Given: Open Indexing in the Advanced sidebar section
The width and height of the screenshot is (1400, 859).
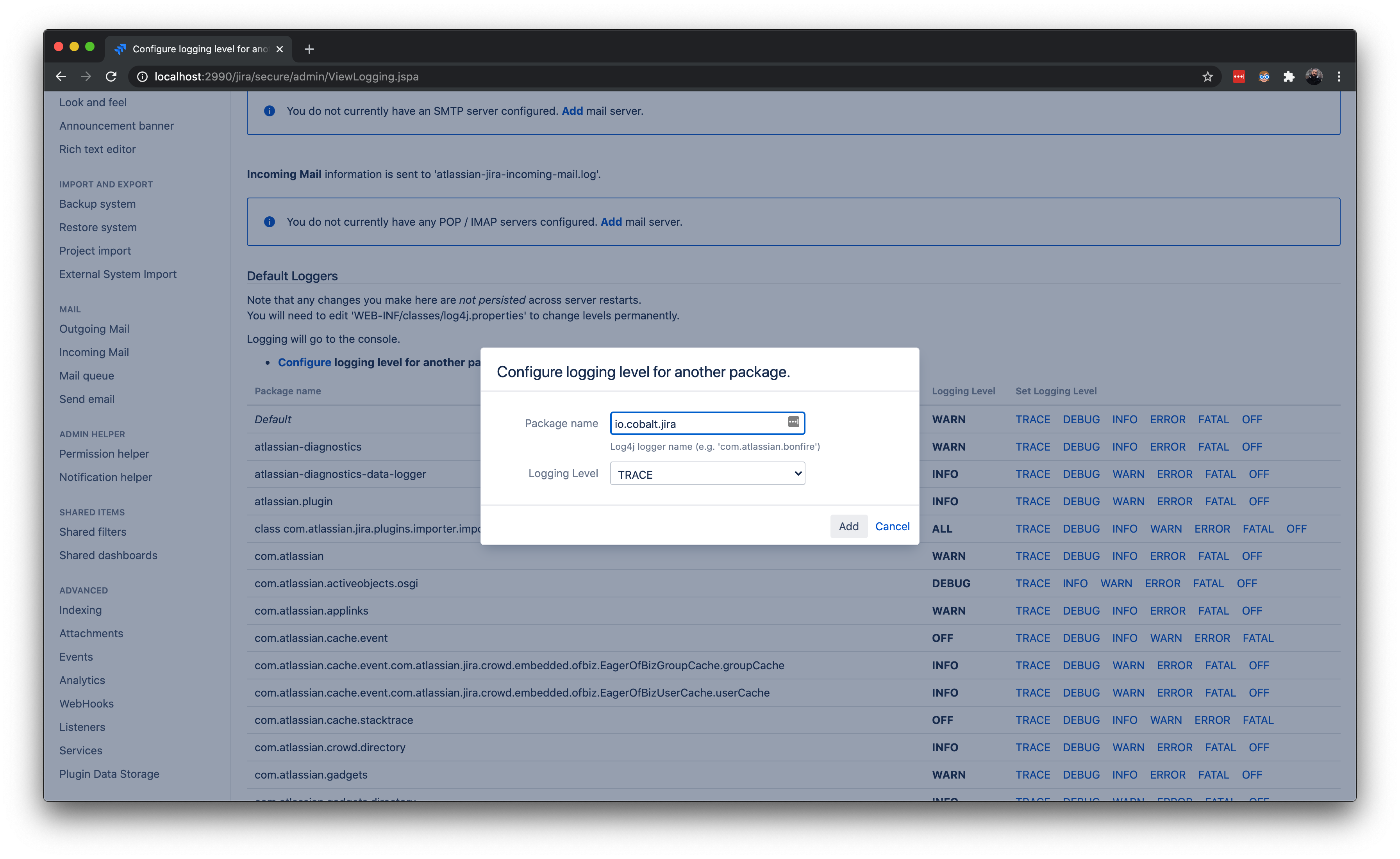Looking at the screenshot, I should [80, 610].
